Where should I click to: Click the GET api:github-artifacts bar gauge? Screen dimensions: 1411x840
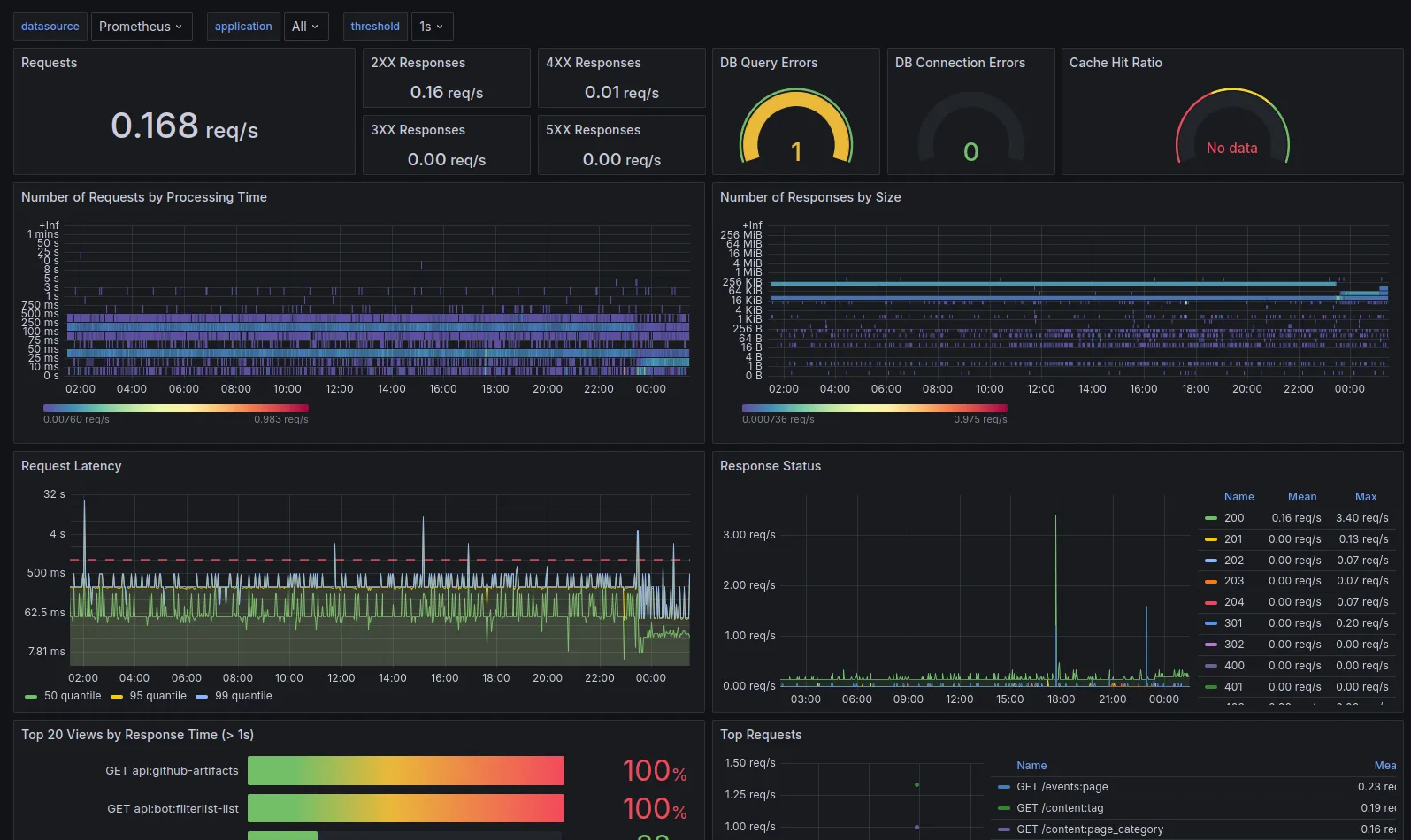tap(405, 771)
